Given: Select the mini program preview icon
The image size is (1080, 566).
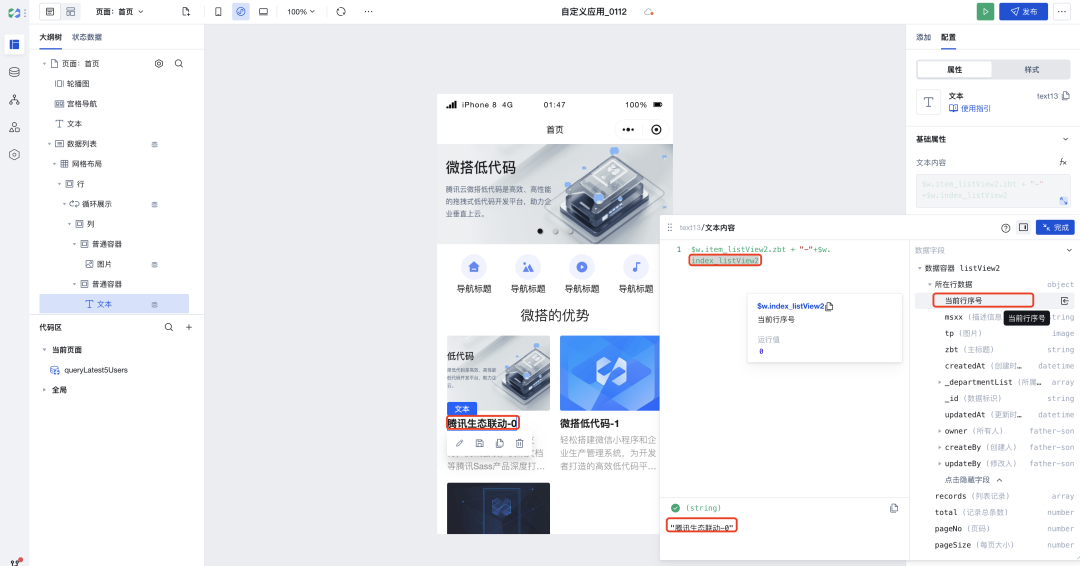Looking at the screenshot, I should pos(241,12).
